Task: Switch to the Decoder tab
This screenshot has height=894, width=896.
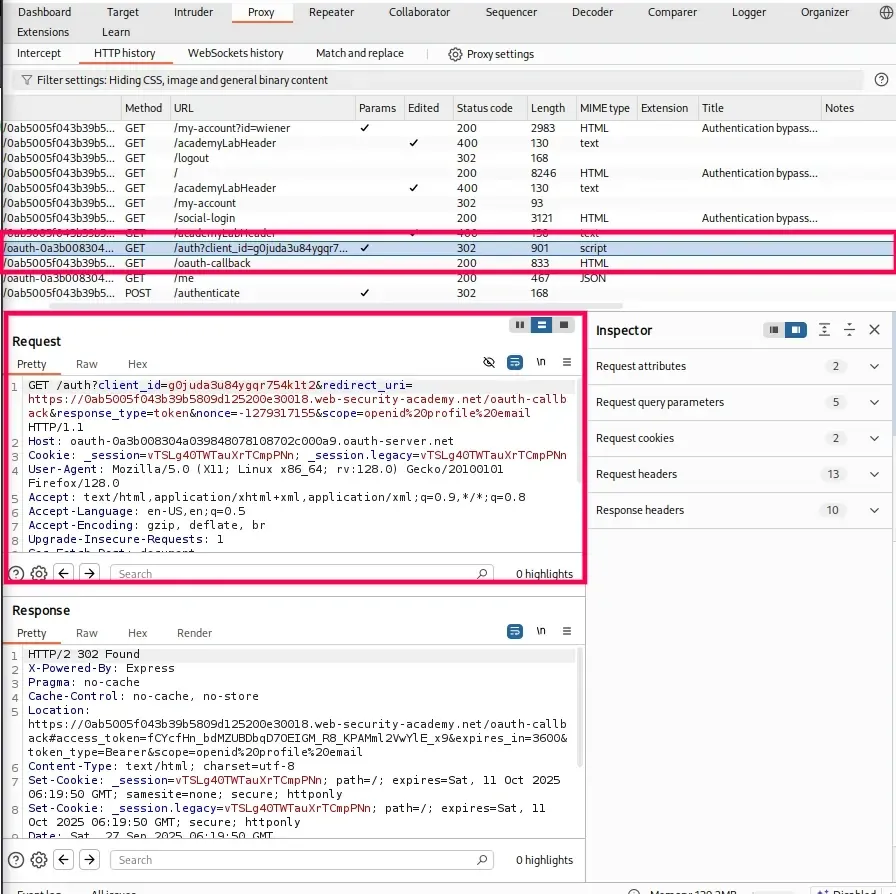Action: [x=592, y=12]
